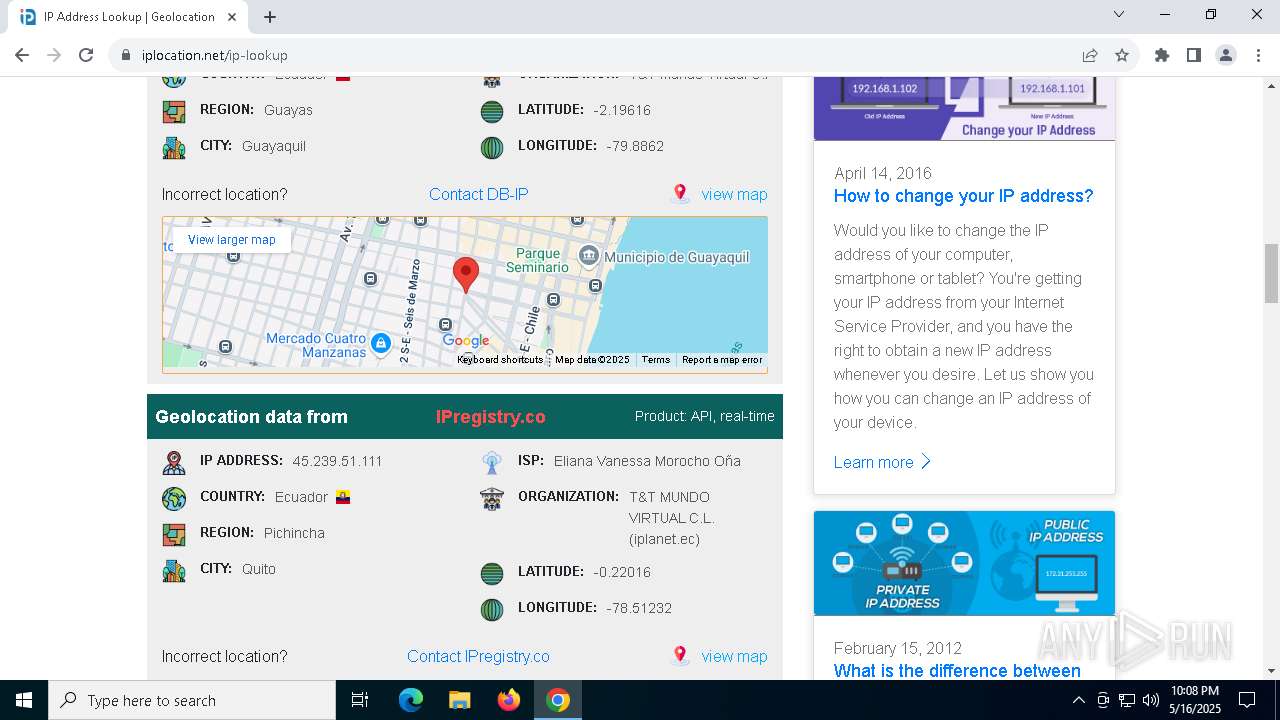1280x720 pixels.
Task: Launch Firefox from the taskbar
Action: tap(508, 700)
